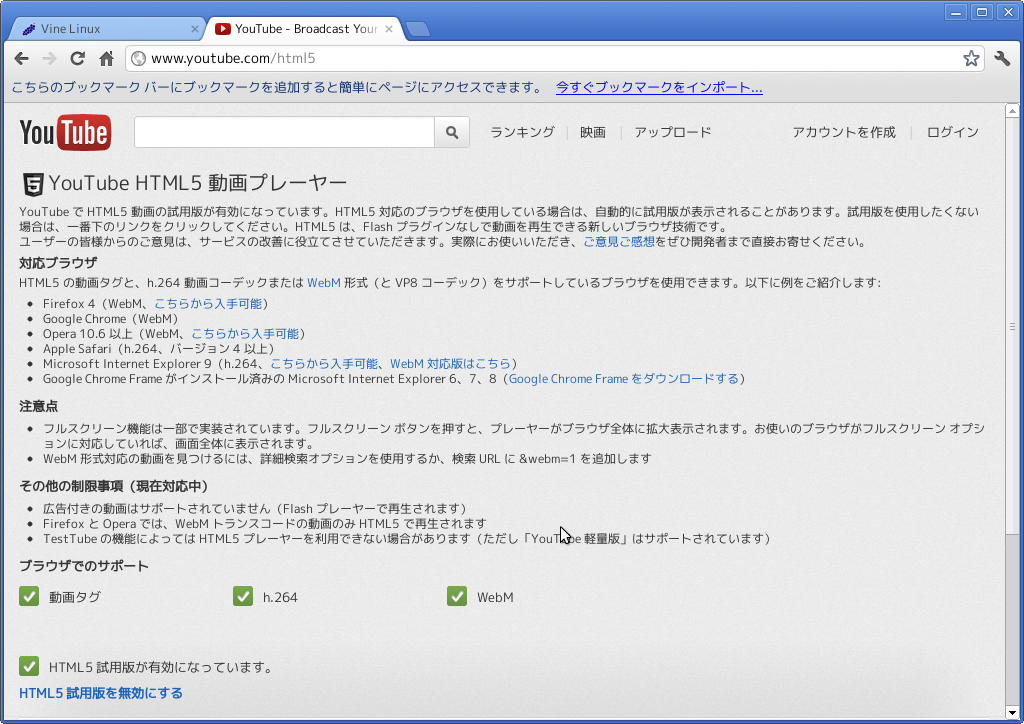This screenshot has height=724, width=1024.
Task: Click the scrollbar down arrow
Action: point(1012,712)
